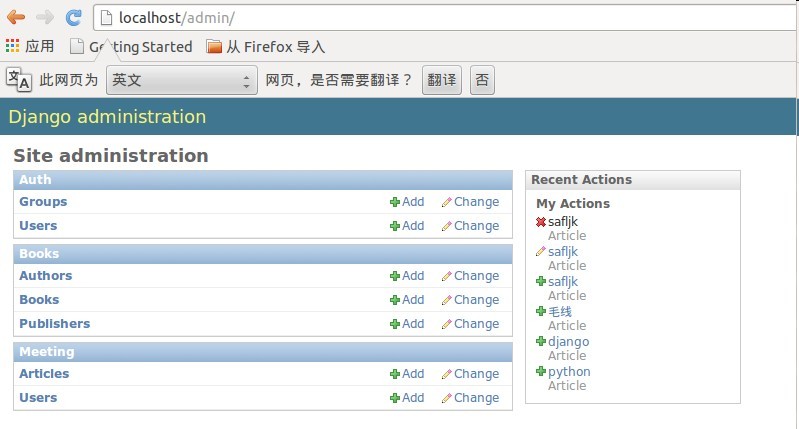The height and width of the screenshot is (429, 799).
Task: Click the Django administration header title
Action: tap(108, 117)
